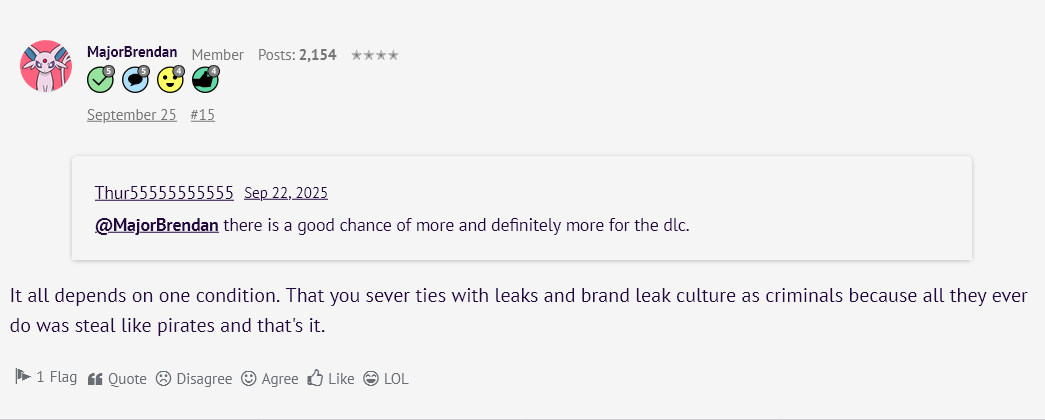Click the blue speech bubble badge
This screenshot has height=420, width=1045.
(x=135, y=79)
